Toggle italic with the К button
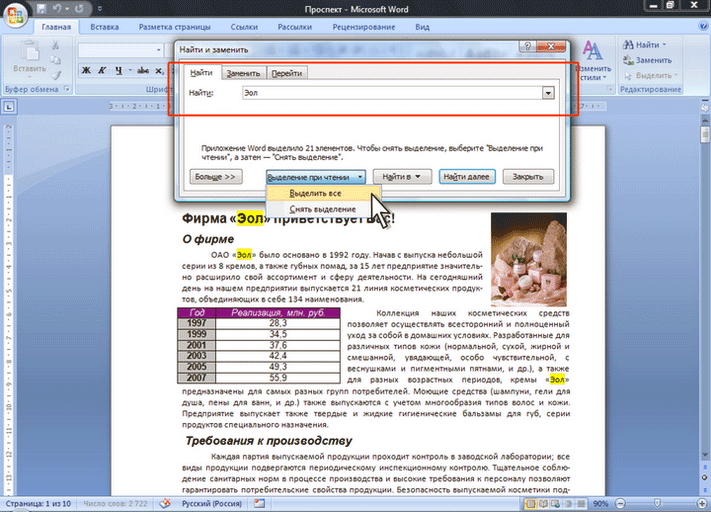Image resolution: width=711 pixels, height=512 pixels. [x=102, y=70]
